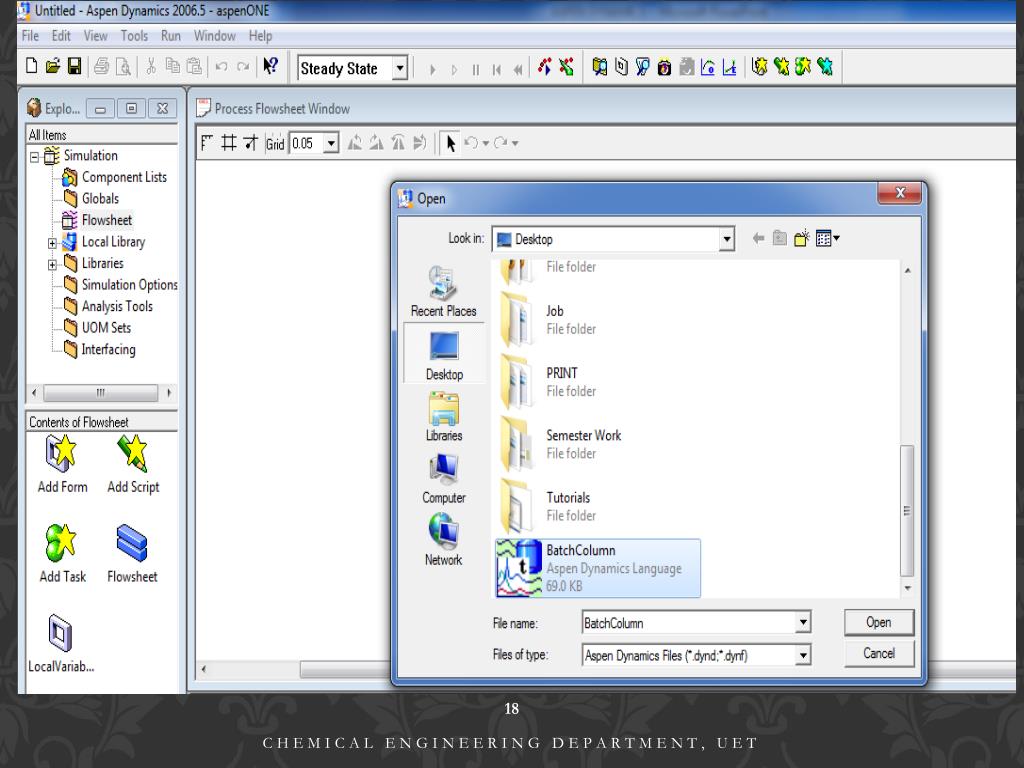Click the LocalVariables icon

pyautogui.click(x=61, y=644)
